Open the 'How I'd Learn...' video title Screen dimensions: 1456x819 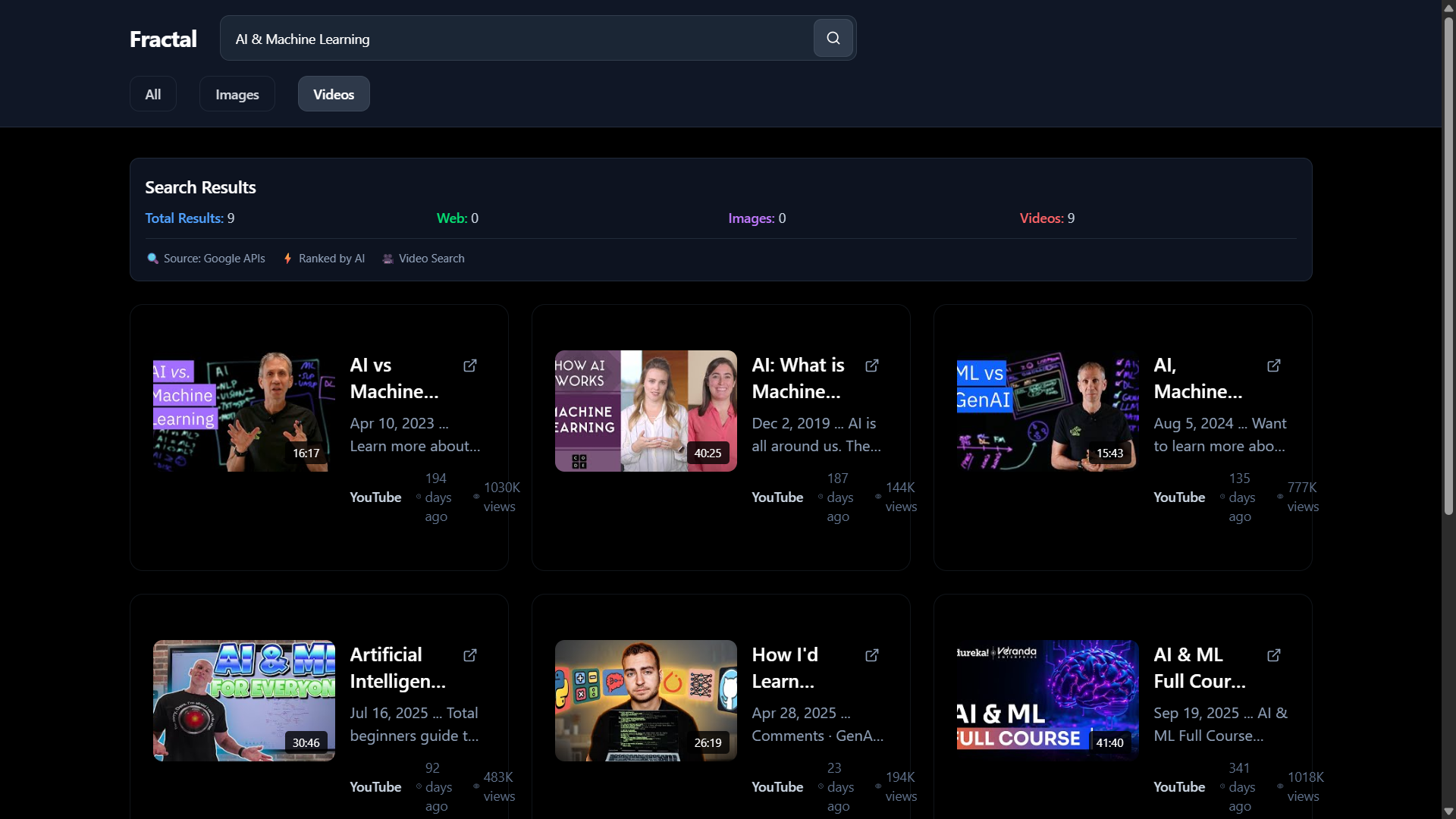[784, 667]
